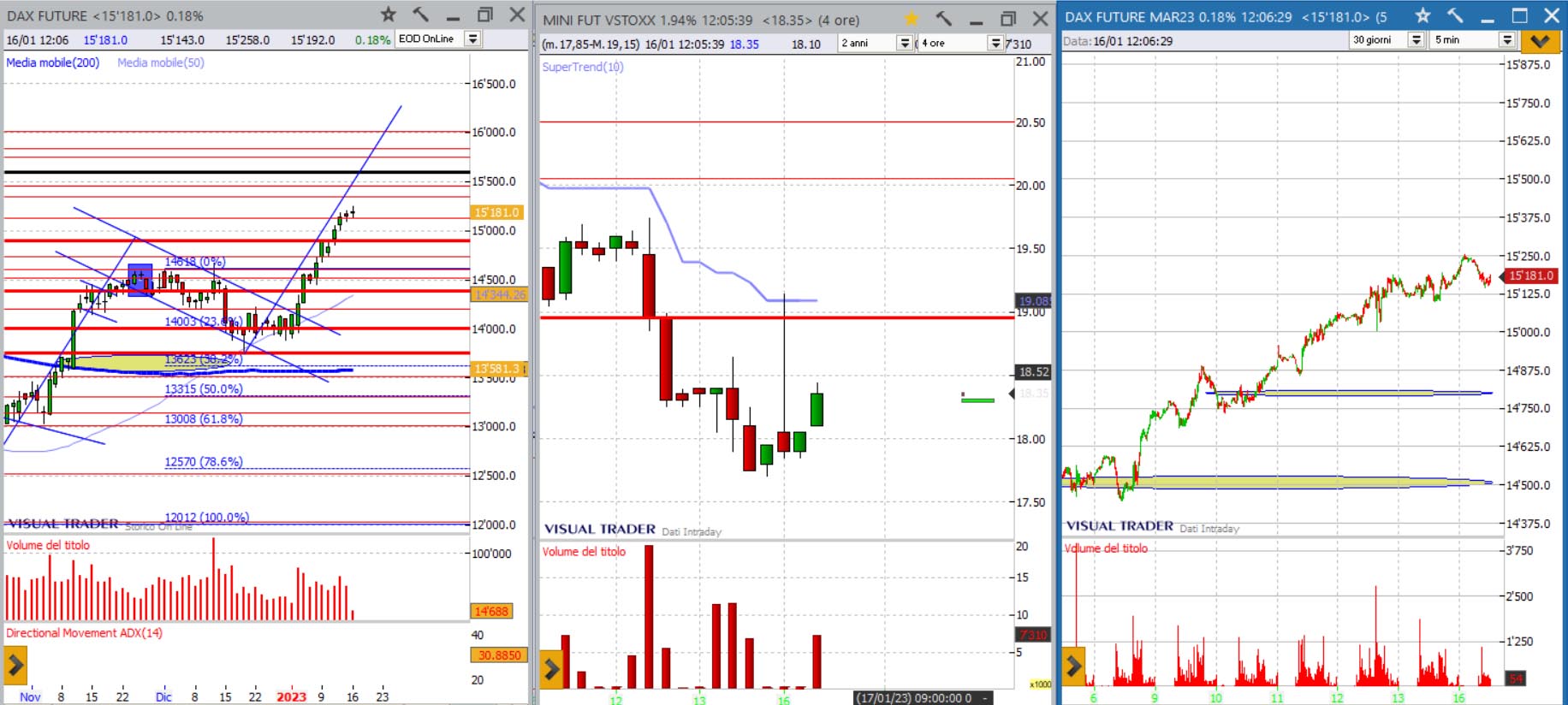Star the DAX FUTURE daily chart window
The height and width of the screenshot is (705, 1568).
pos(389,15)
